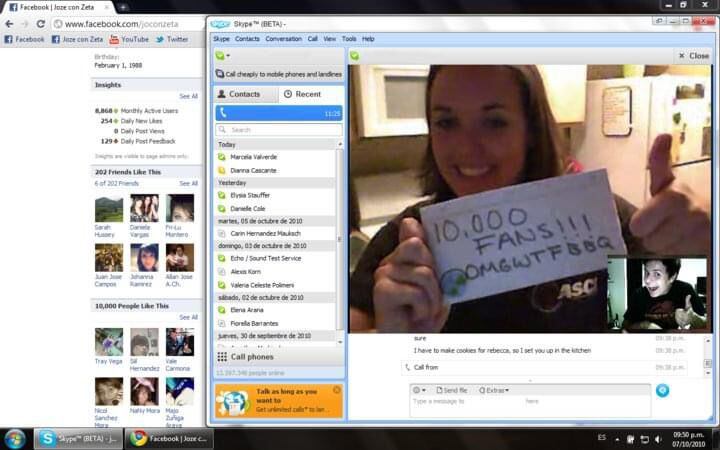The image size is (720, 450).
Task: Open the Conversation menu
Action: click(283, 39)
